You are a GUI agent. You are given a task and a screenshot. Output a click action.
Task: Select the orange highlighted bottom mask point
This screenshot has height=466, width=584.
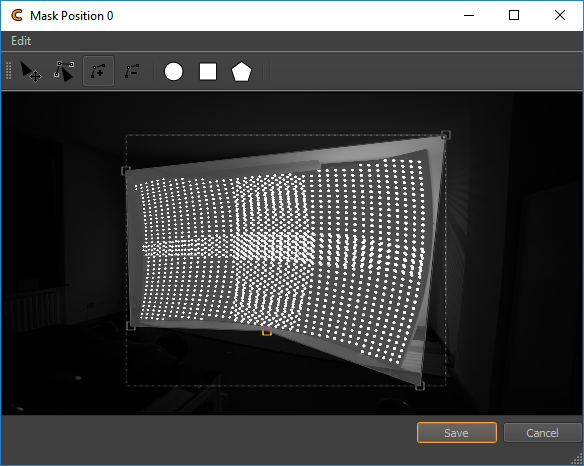[x=267, y=331]
